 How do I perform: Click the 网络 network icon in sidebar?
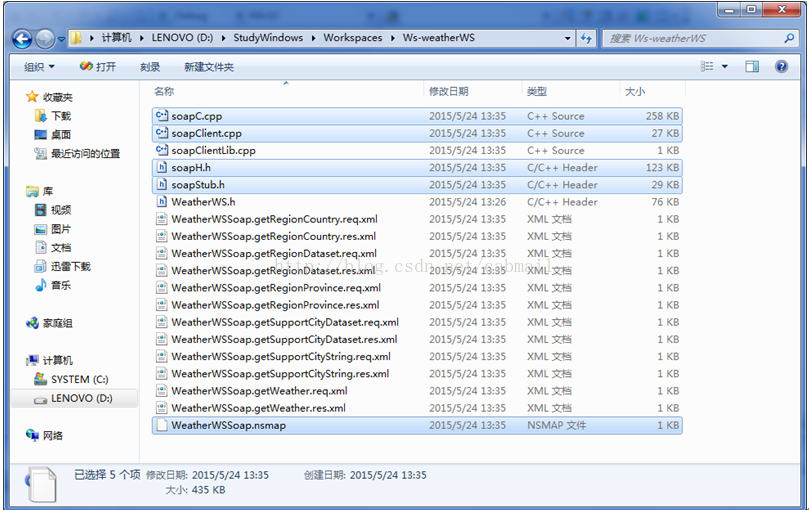[x=52, y=435]
